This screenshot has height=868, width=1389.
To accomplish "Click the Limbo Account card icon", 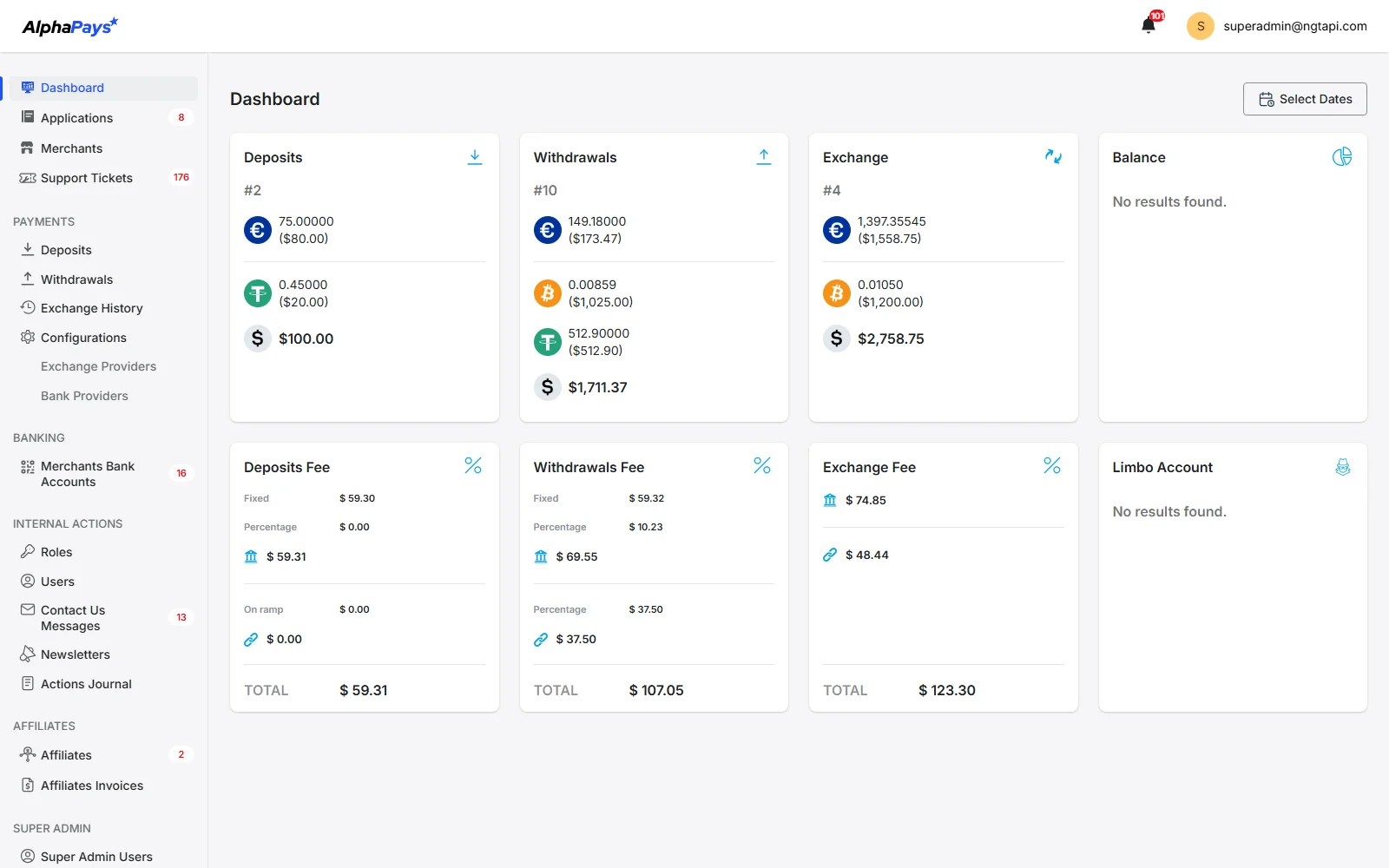I will tap(1343, 467).
